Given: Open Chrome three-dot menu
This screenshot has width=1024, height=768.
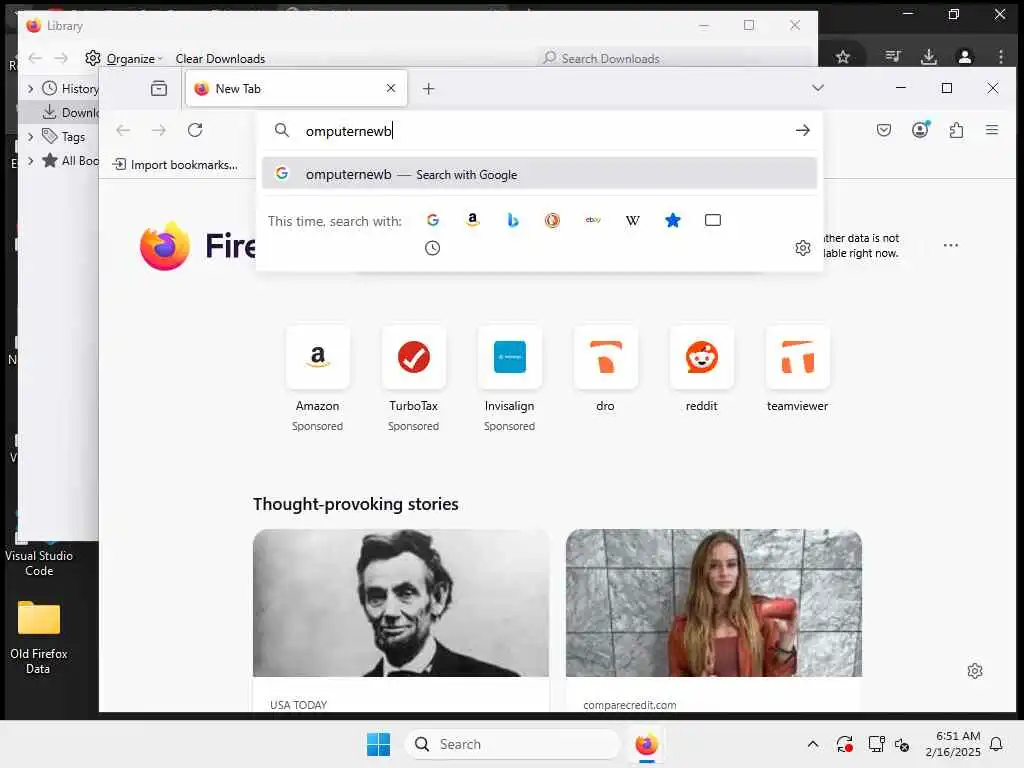Looking at the screenshot, I should pyautogui.click(x=1000, y=57).
